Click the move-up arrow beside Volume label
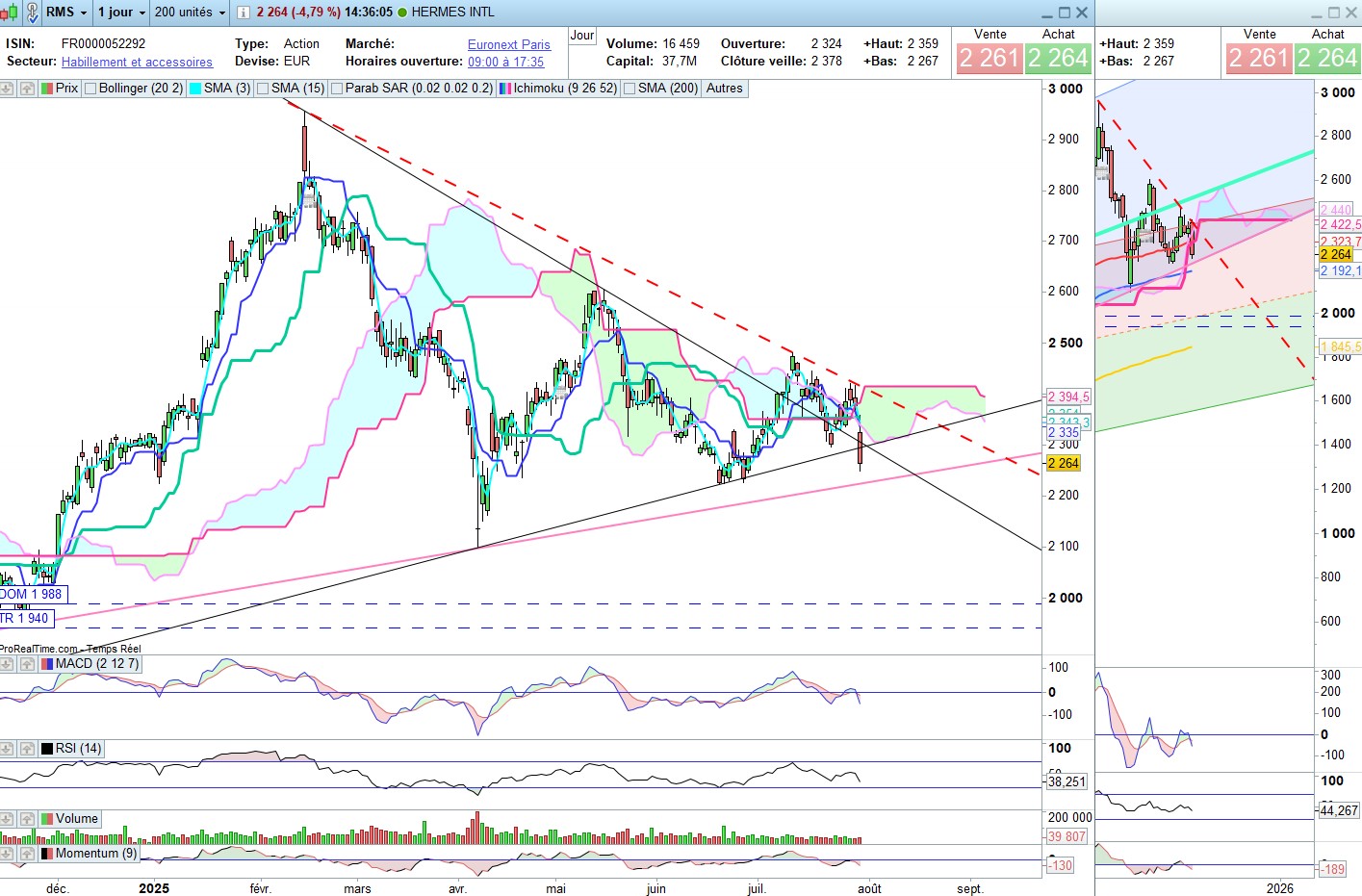Screen dimensions: 1362x896 coord(27,819)
